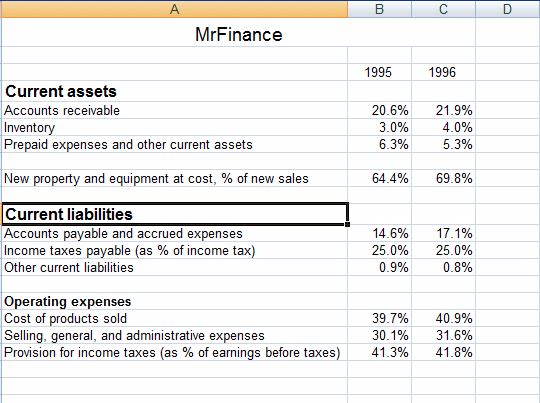Screen dimensions: 540x403
Task: Select column B header
Action: coord(380,9)
